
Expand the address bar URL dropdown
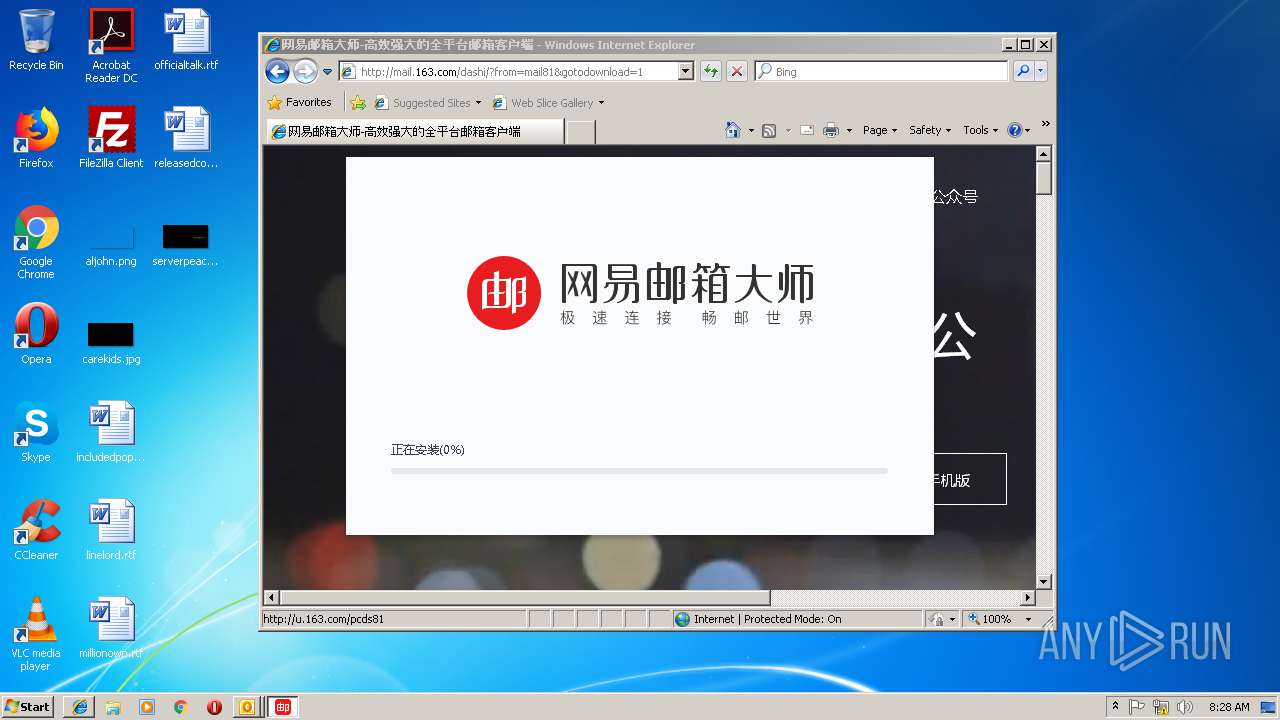686,71
